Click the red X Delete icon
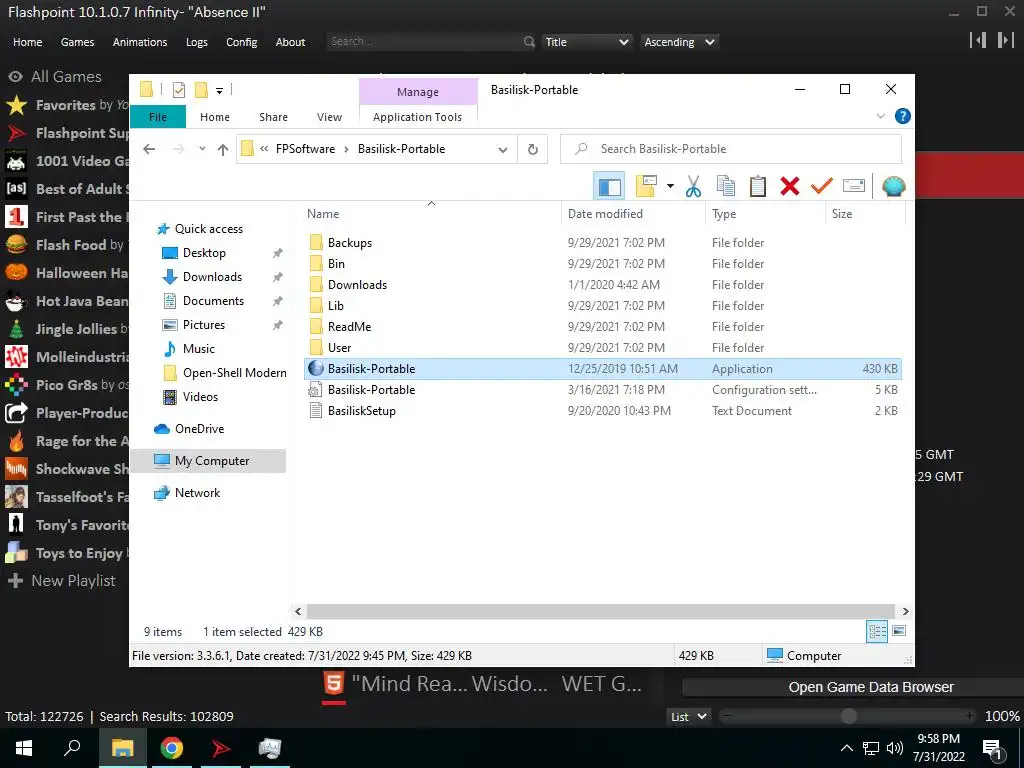 [790, 186]
